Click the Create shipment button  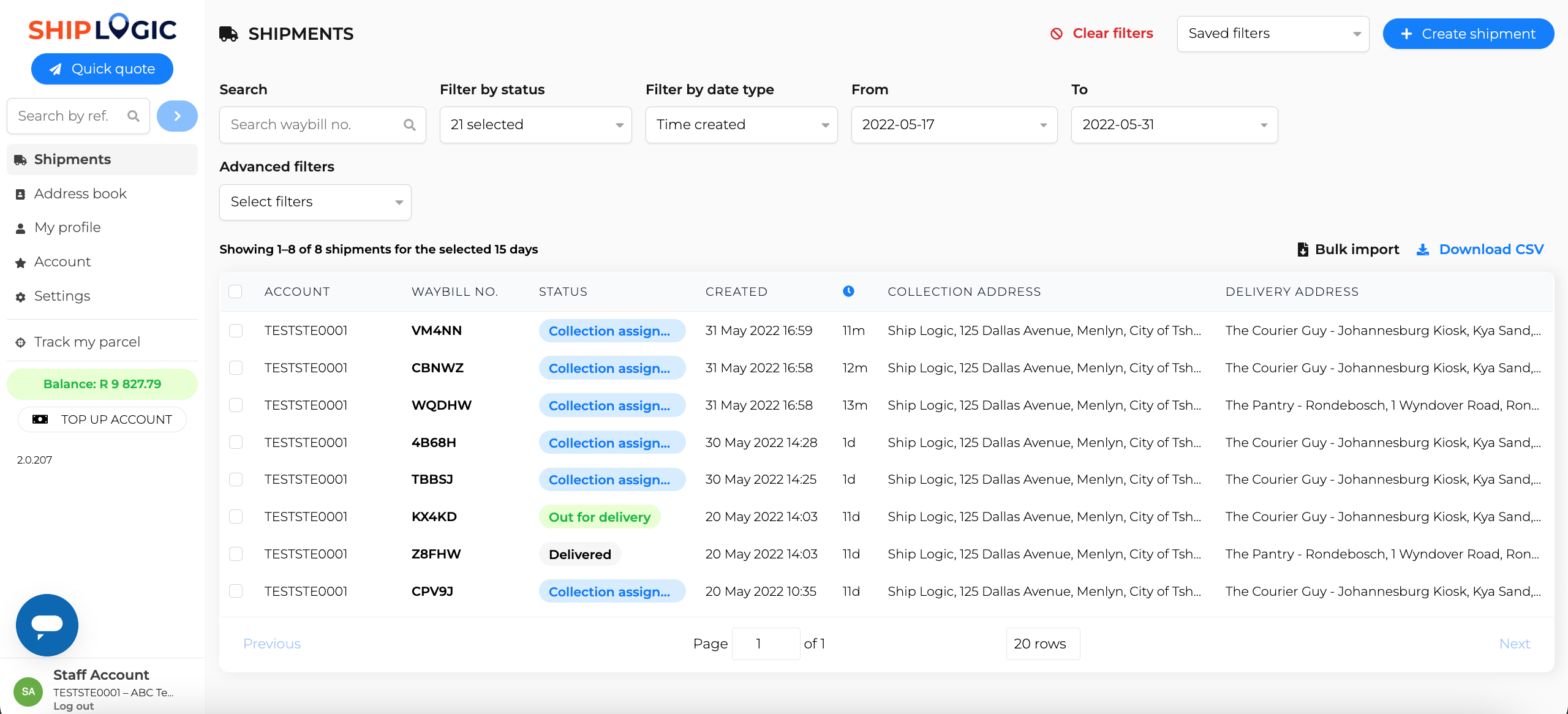point(1468,34)
